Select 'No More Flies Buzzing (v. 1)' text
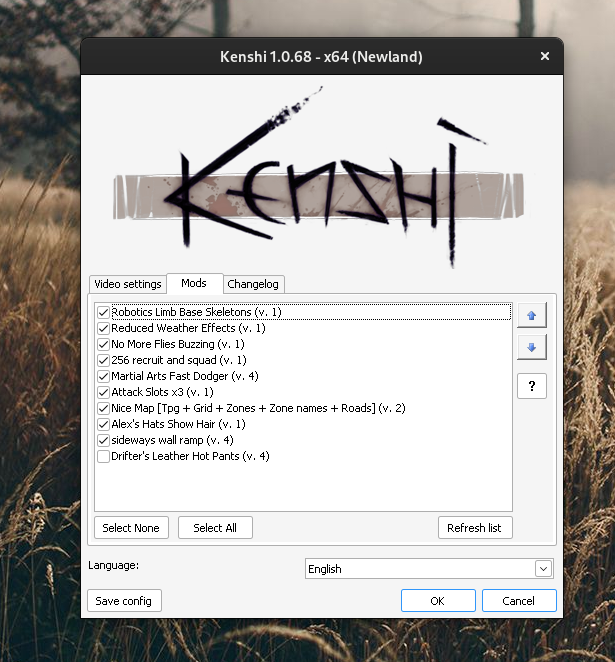Viewport: 615px width, 662px height. (x=178, y=344)
